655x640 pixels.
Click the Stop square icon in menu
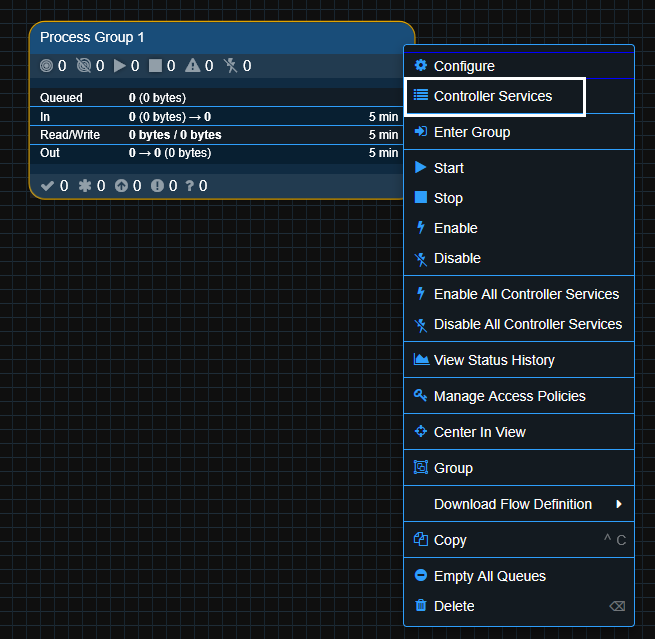(x=421, y=198)
